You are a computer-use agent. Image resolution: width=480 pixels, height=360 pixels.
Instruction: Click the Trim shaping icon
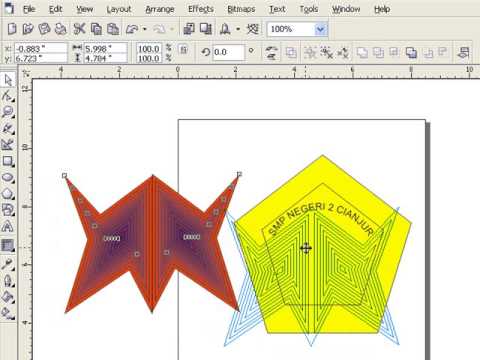pos(378,53)
